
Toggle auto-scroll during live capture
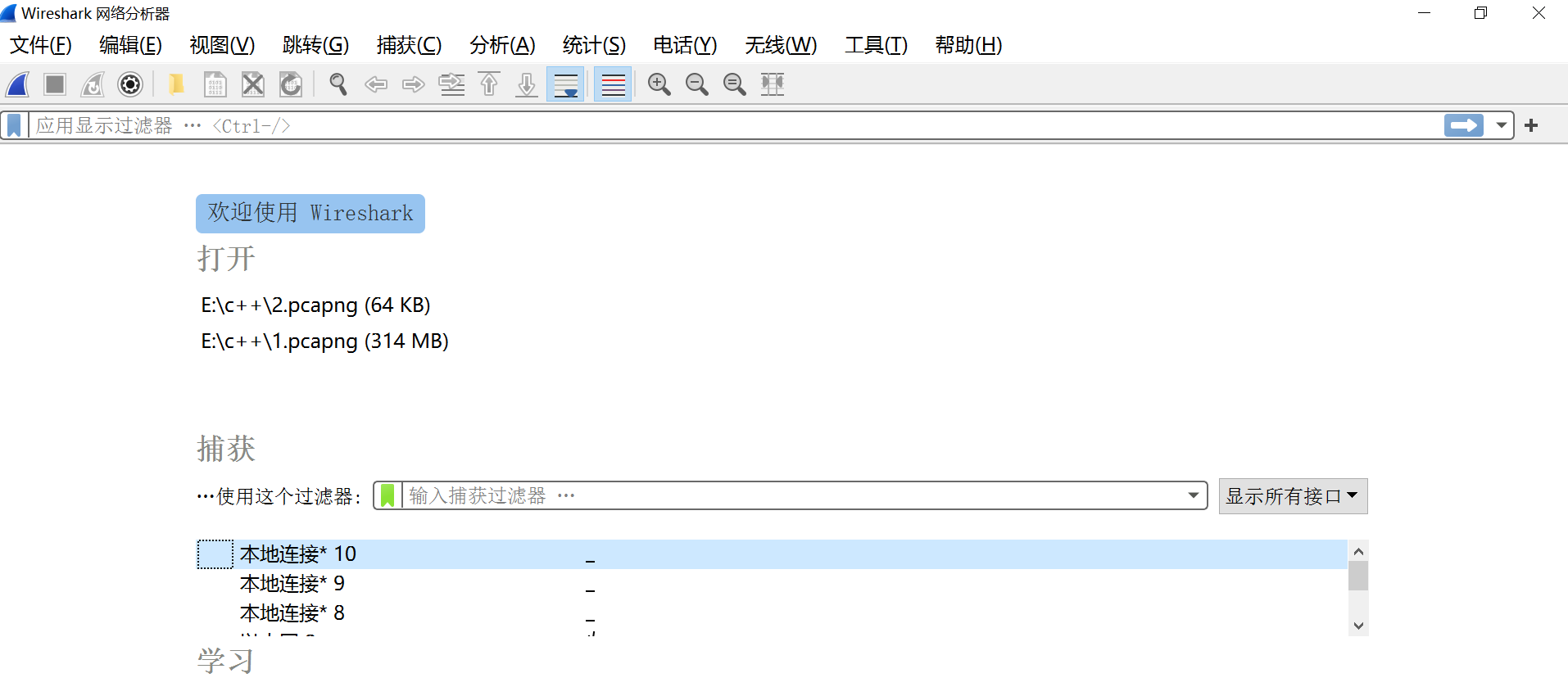point(565,84)
